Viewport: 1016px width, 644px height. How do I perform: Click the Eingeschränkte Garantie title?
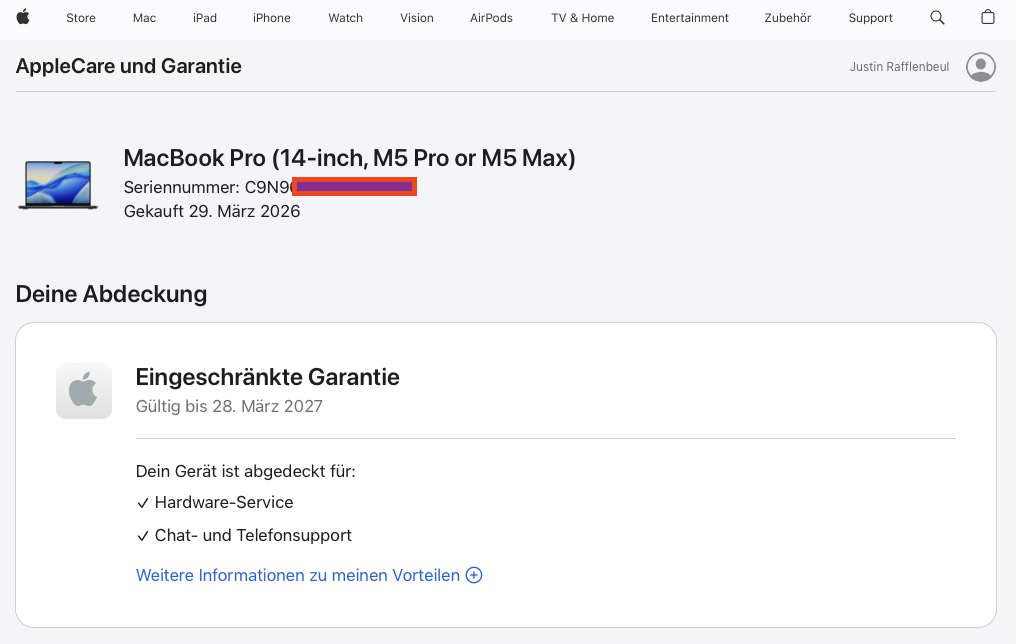(x=268, y=377)
